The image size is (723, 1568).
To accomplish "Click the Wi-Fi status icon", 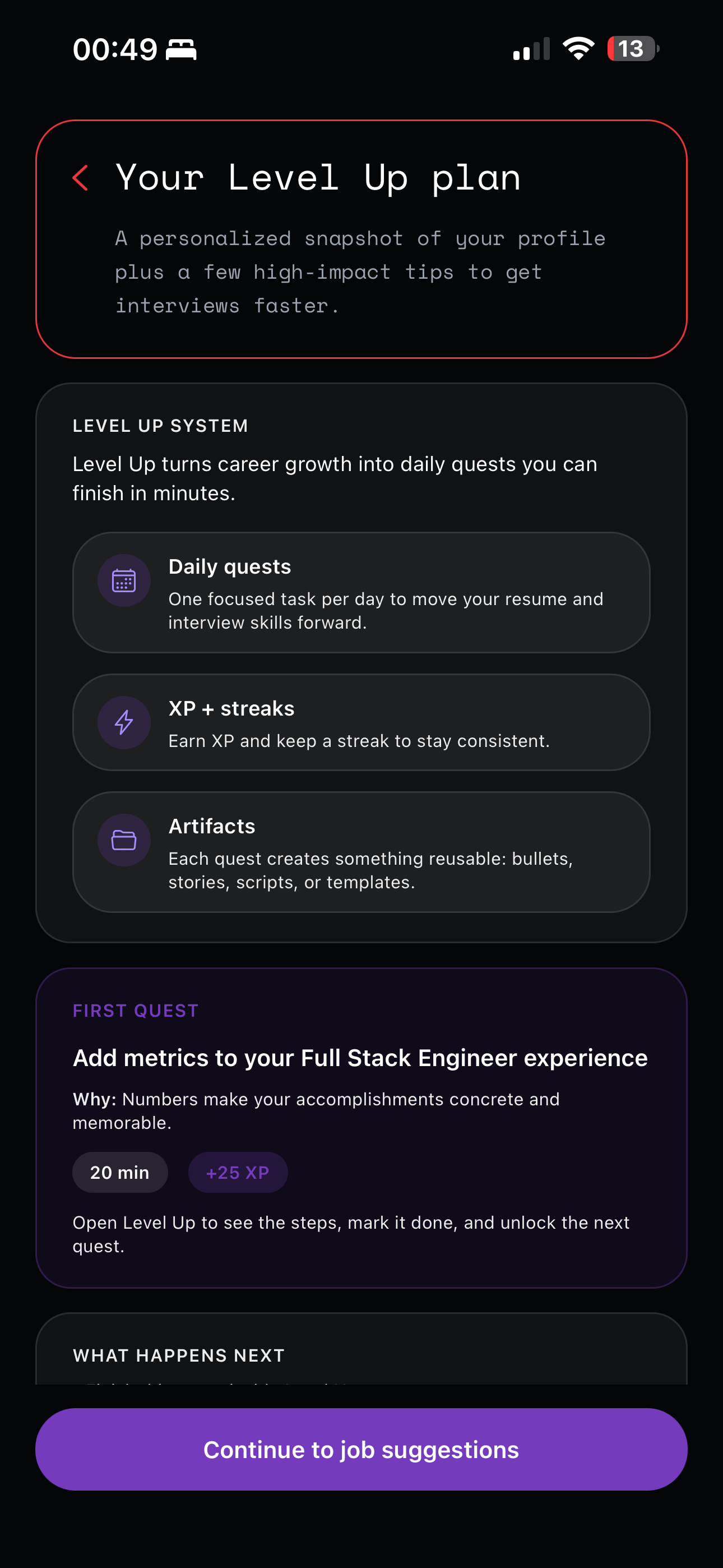I will [x=577, y=49].
